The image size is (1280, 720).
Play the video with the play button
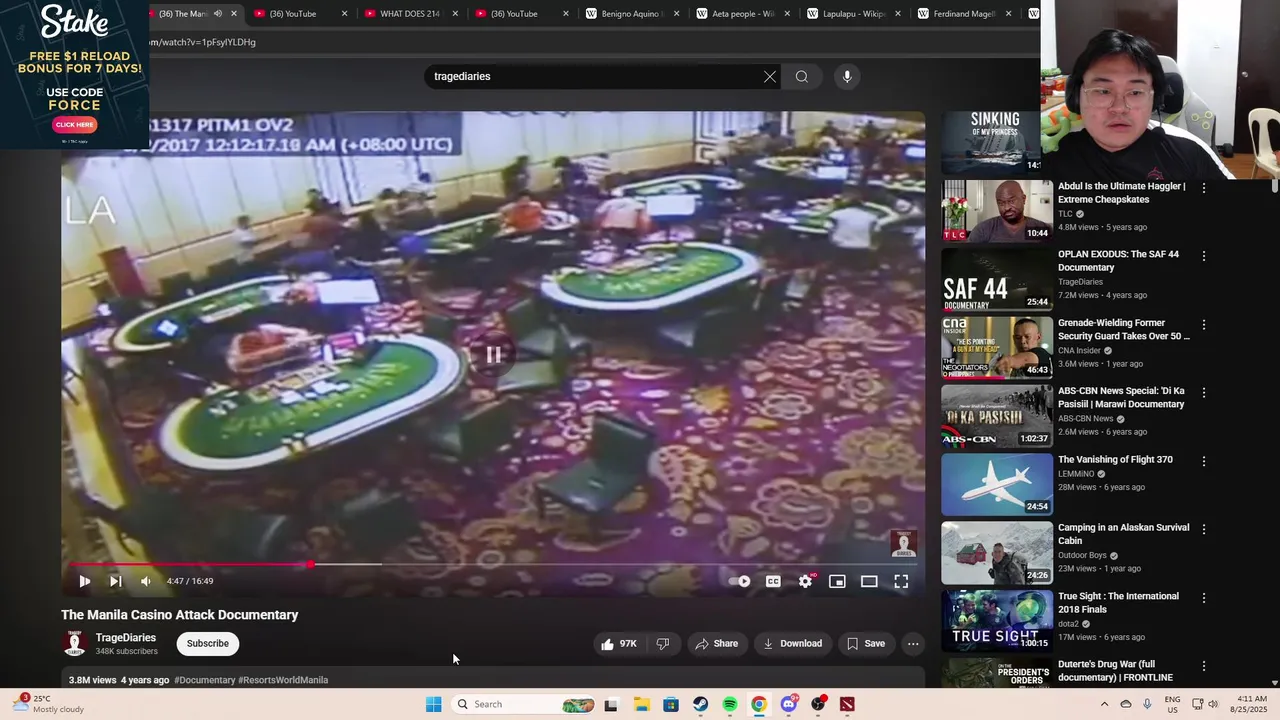click(x=84, y=581)
